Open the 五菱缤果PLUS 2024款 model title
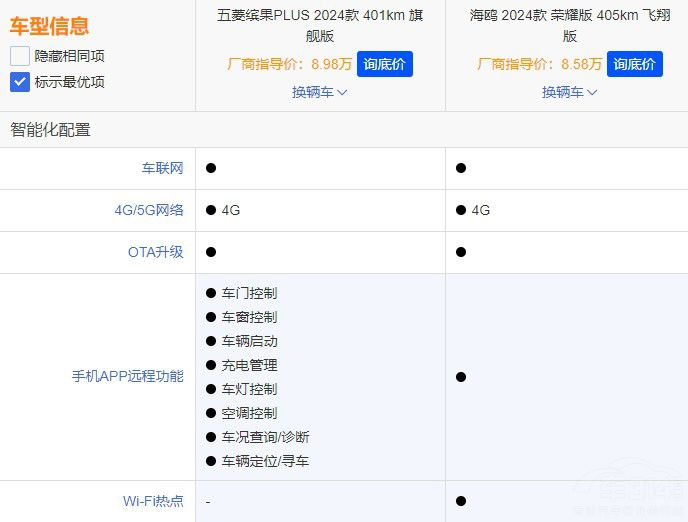The width and height of the screenshot is (688, 522). tap(319, 25)
